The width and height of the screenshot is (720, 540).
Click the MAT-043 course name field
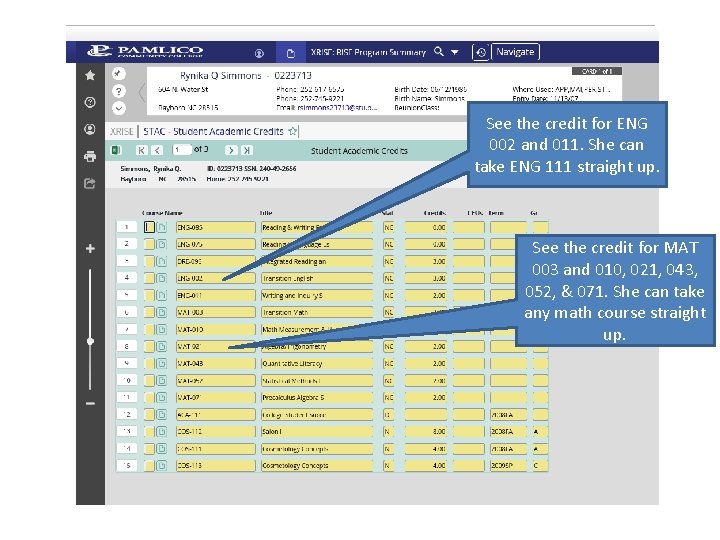(215, 363)
